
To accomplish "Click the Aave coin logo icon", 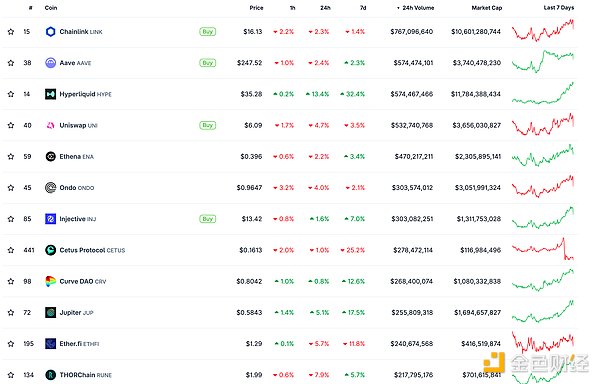I will [51, 63].
